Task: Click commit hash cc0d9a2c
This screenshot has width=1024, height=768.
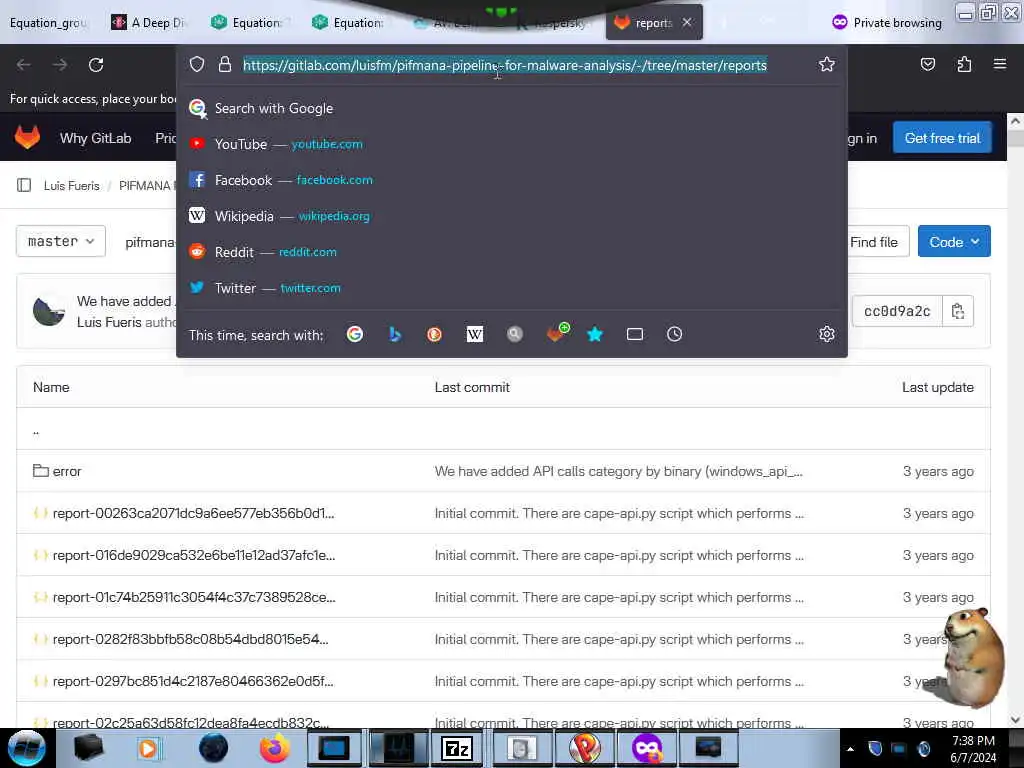Action: tap(897, 312)
